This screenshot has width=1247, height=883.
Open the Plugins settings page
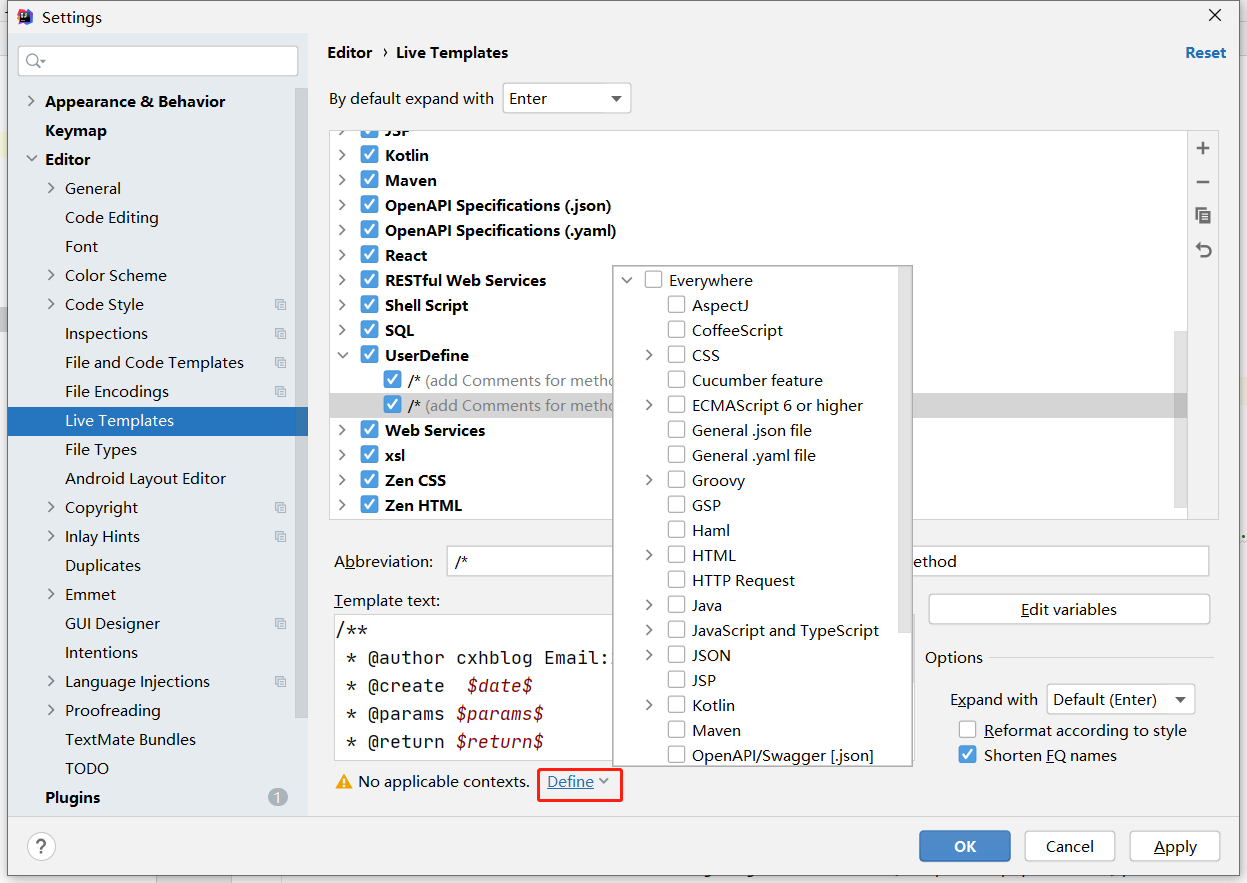click(x=73, y=797)
